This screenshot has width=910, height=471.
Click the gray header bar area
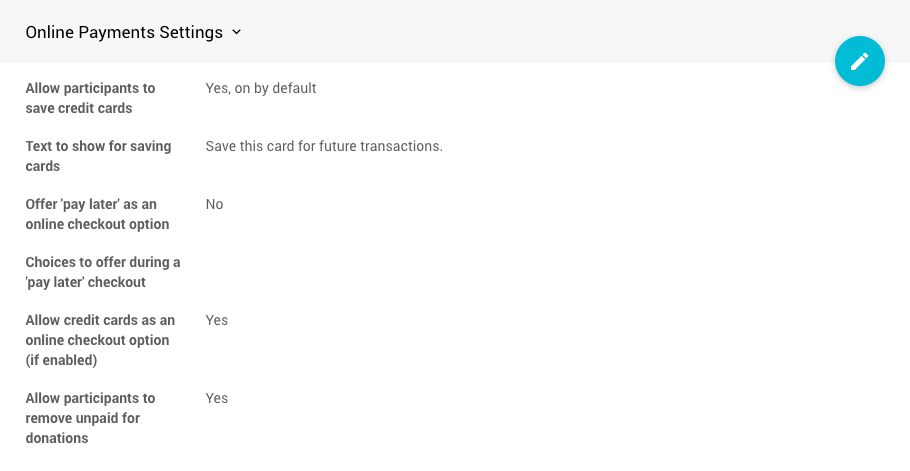(x=455, y=31)
